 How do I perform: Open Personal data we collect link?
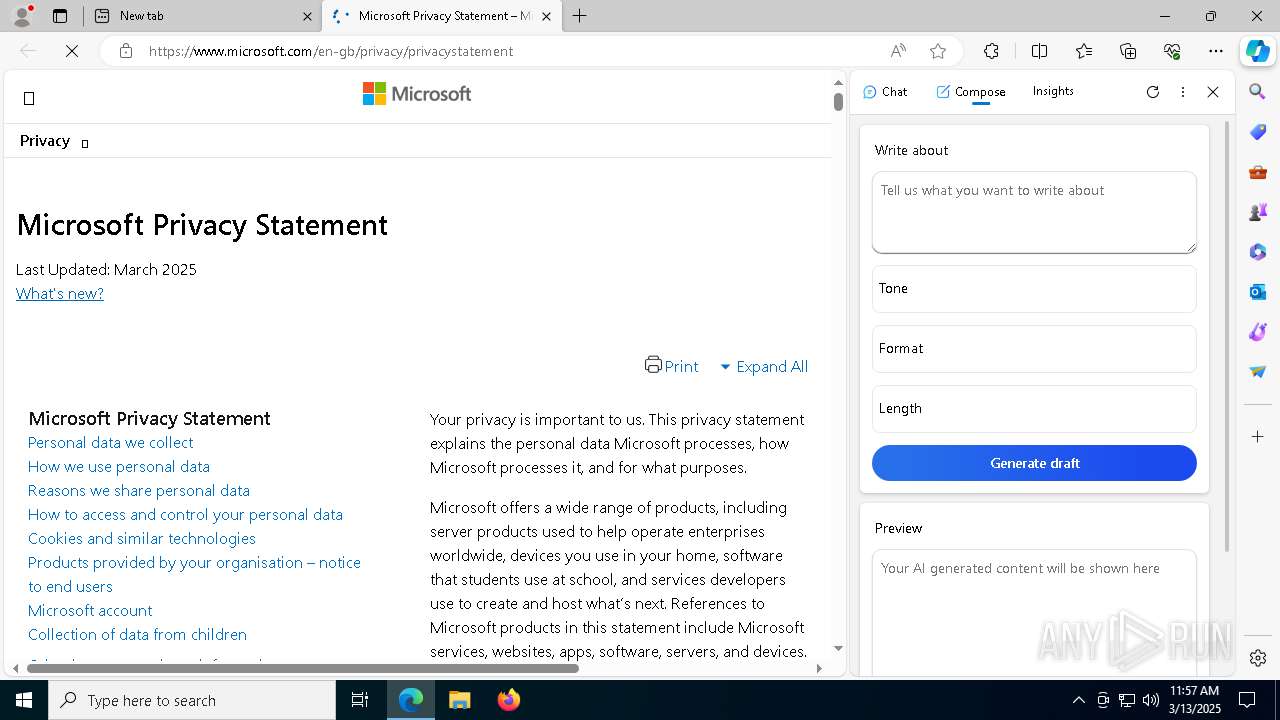(110, 442)
